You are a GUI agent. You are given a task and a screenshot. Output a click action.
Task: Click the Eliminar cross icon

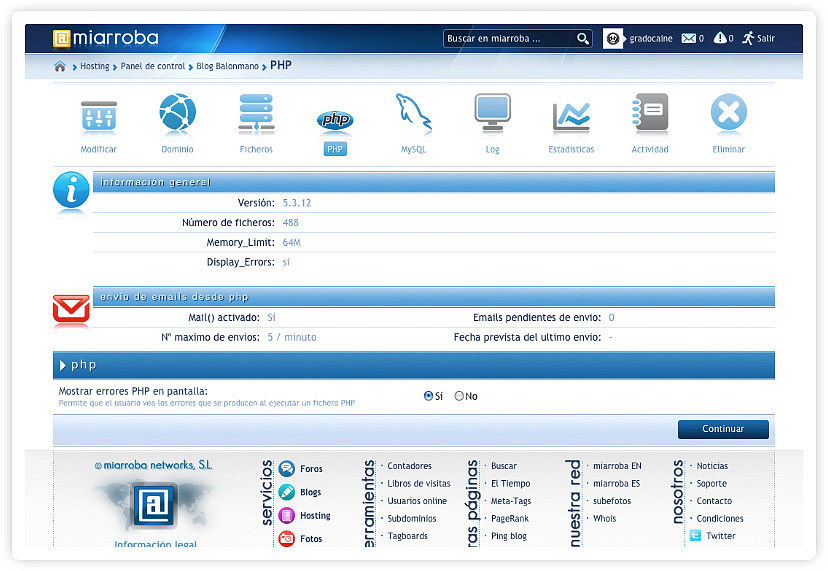click(x=729, y=112)
